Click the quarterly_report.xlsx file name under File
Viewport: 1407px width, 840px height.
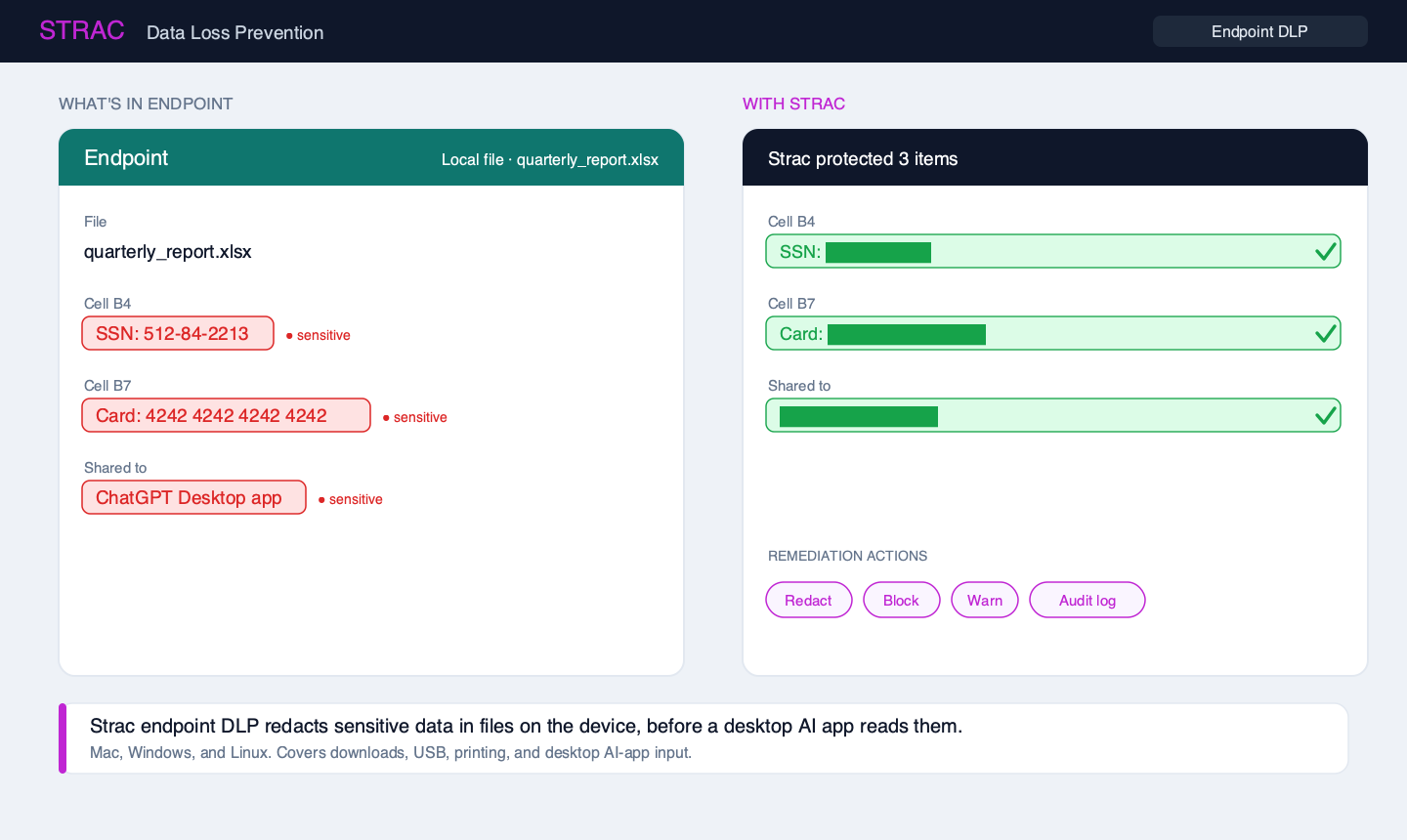168,252
